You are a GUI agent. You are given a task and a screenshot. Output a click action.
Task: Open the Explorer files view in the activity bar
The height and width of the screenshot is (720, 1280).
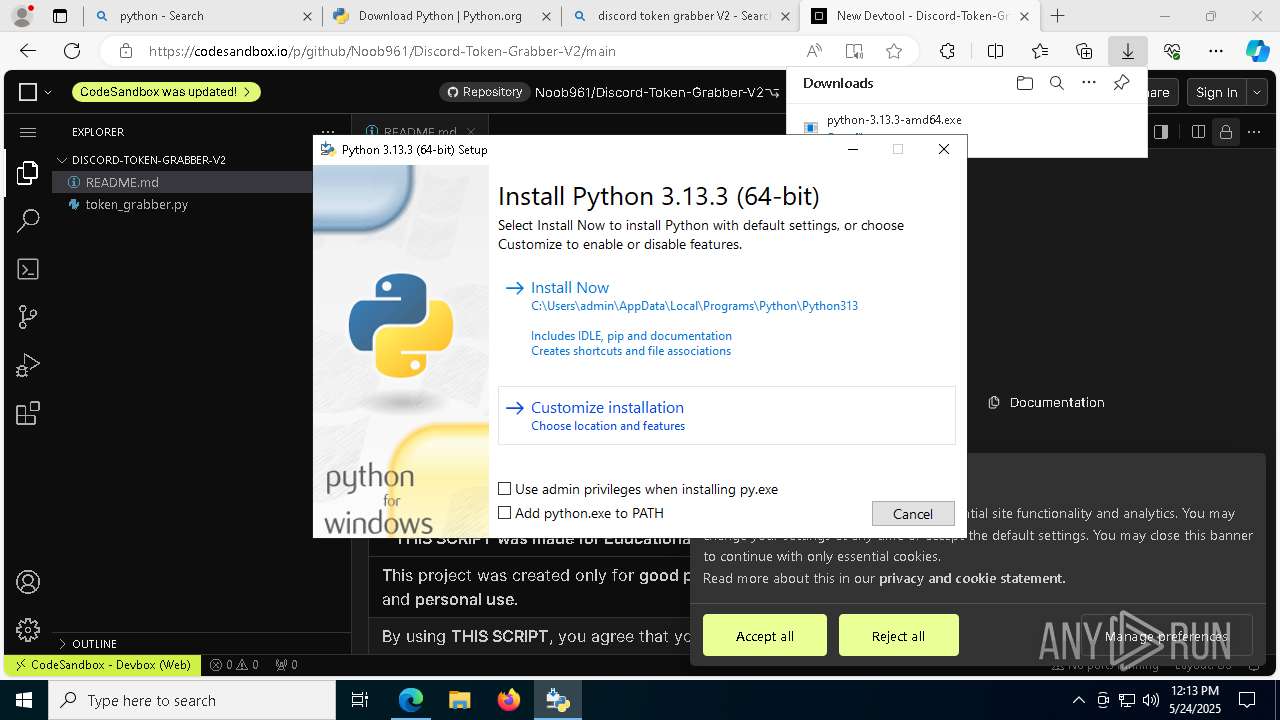point(28,172)
